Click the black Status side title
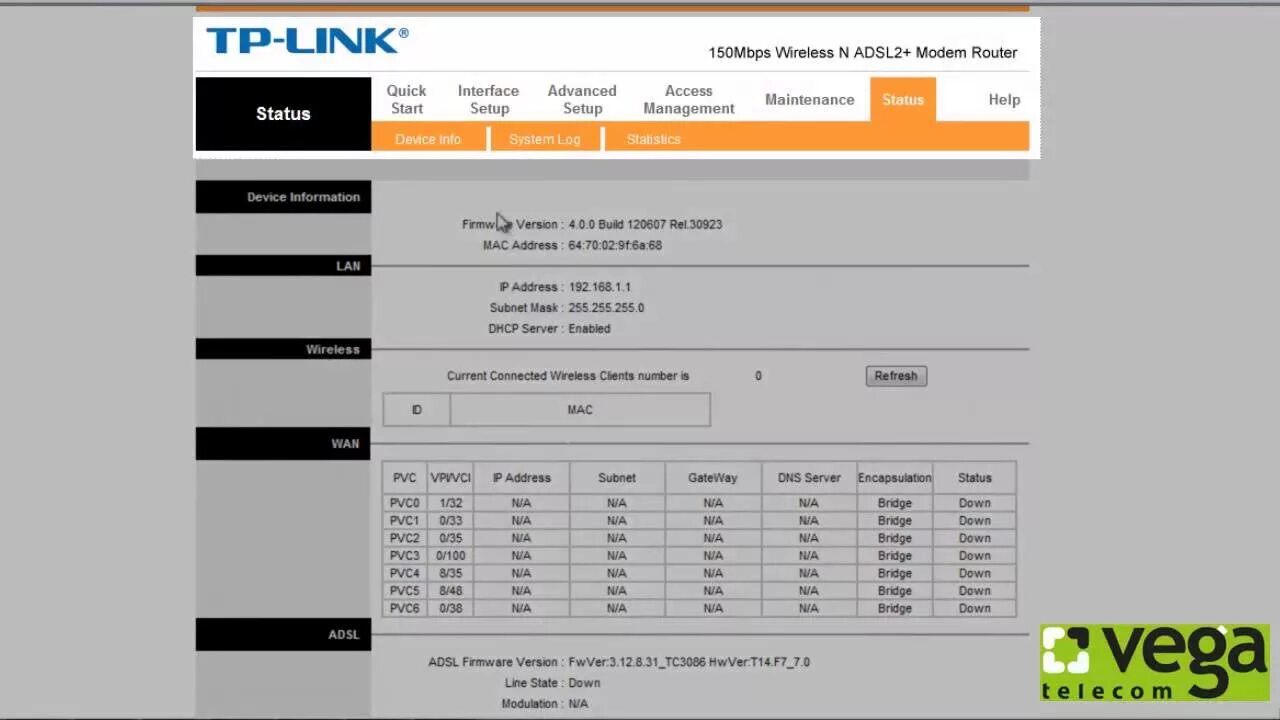The image size is (1280, 720). (x=283, y=114)
